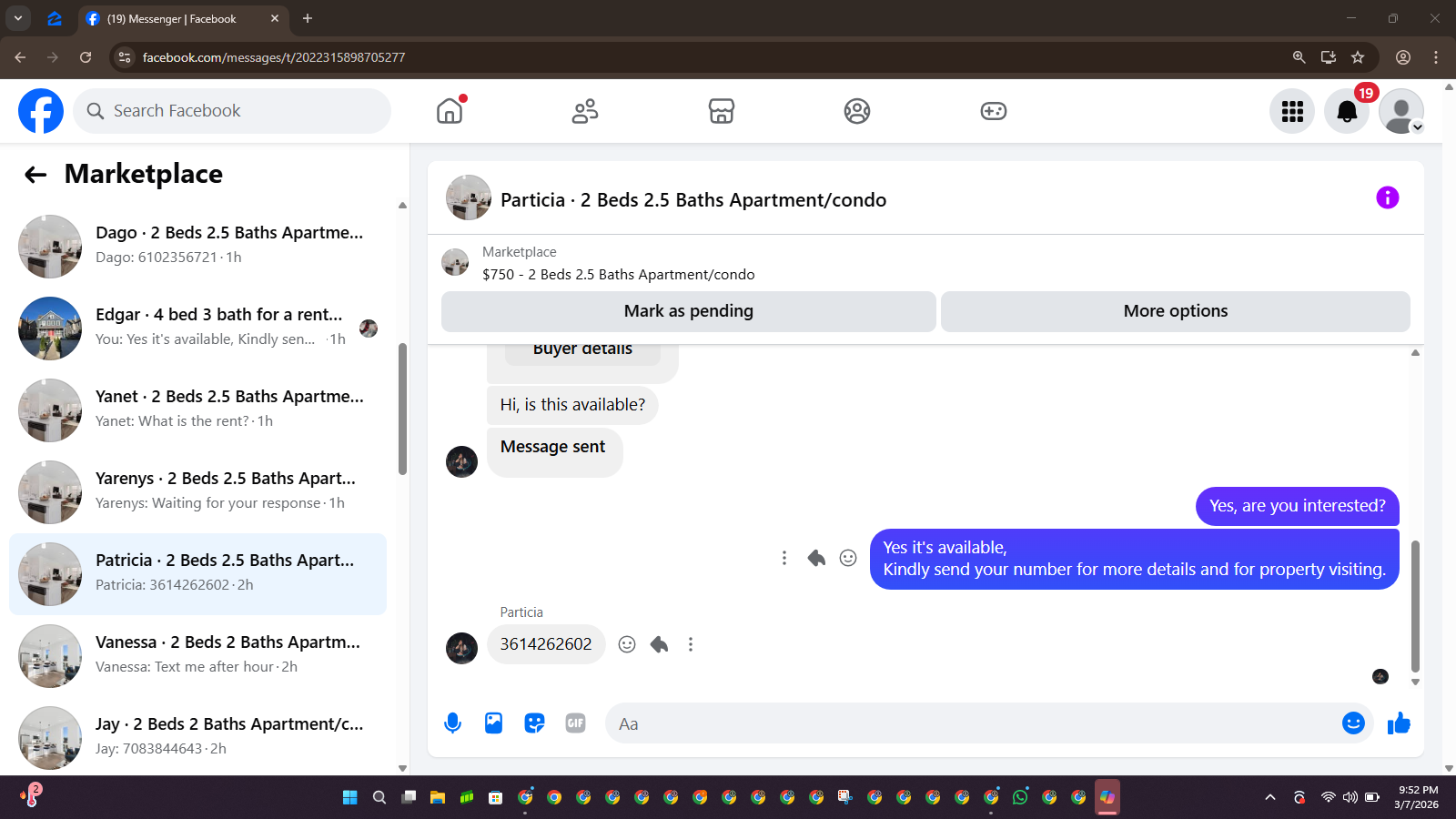This screenshot has height=819, width=1456.
Task: Click the conversation list scrollbar thumb
Action: click(402, 409)
